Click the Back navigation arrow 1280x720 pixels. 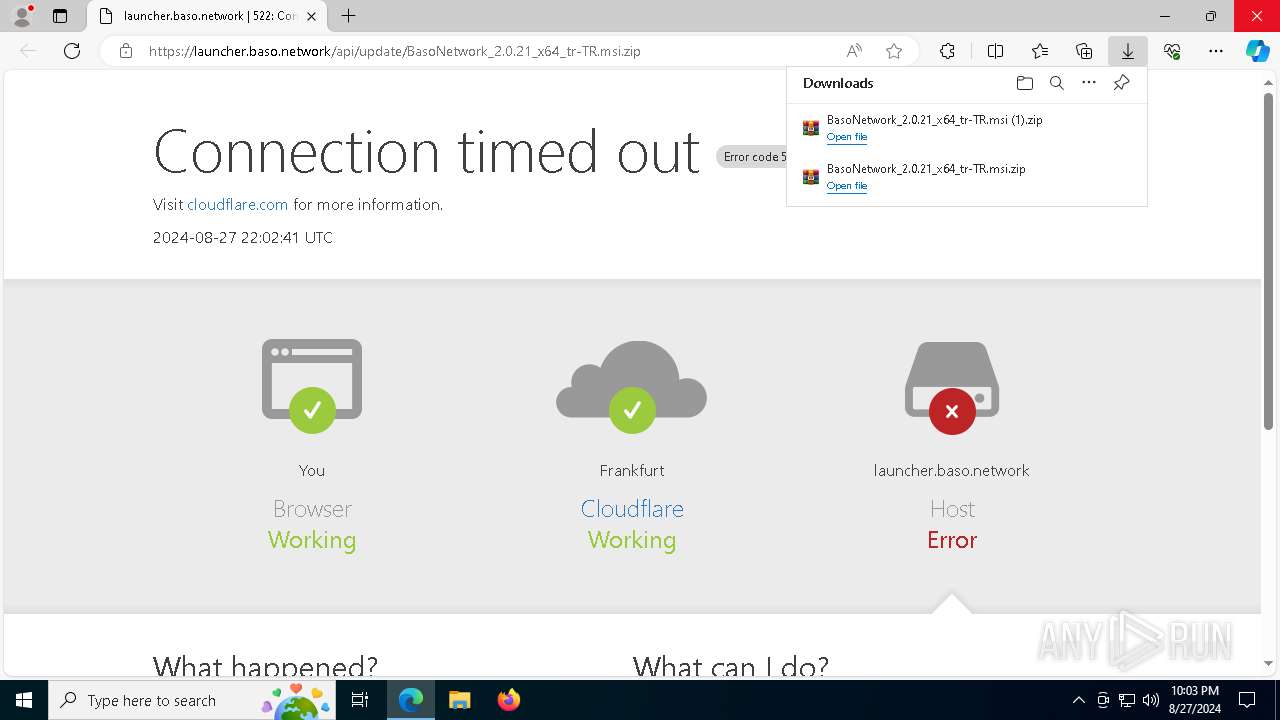[x=28, y=51]
